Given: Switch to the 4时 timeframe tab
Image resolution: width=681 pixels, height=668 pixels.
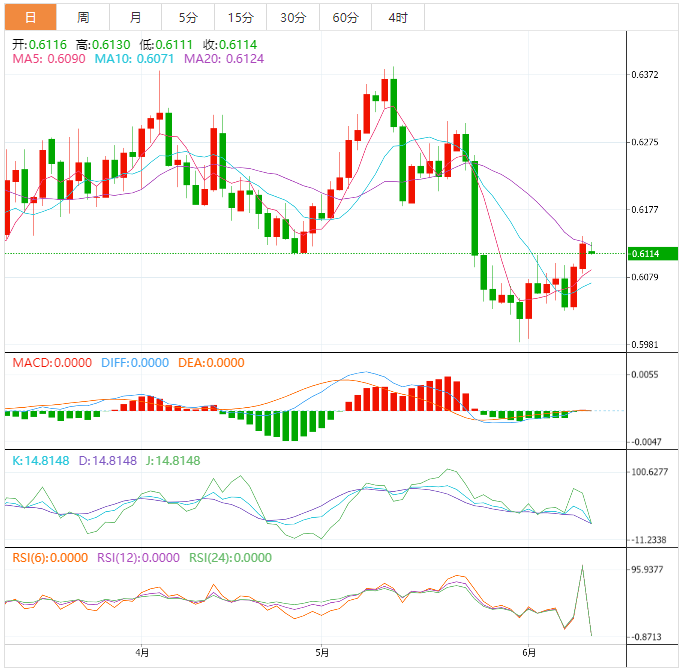Looking at the screenshot, I should [x=397, y=17].
